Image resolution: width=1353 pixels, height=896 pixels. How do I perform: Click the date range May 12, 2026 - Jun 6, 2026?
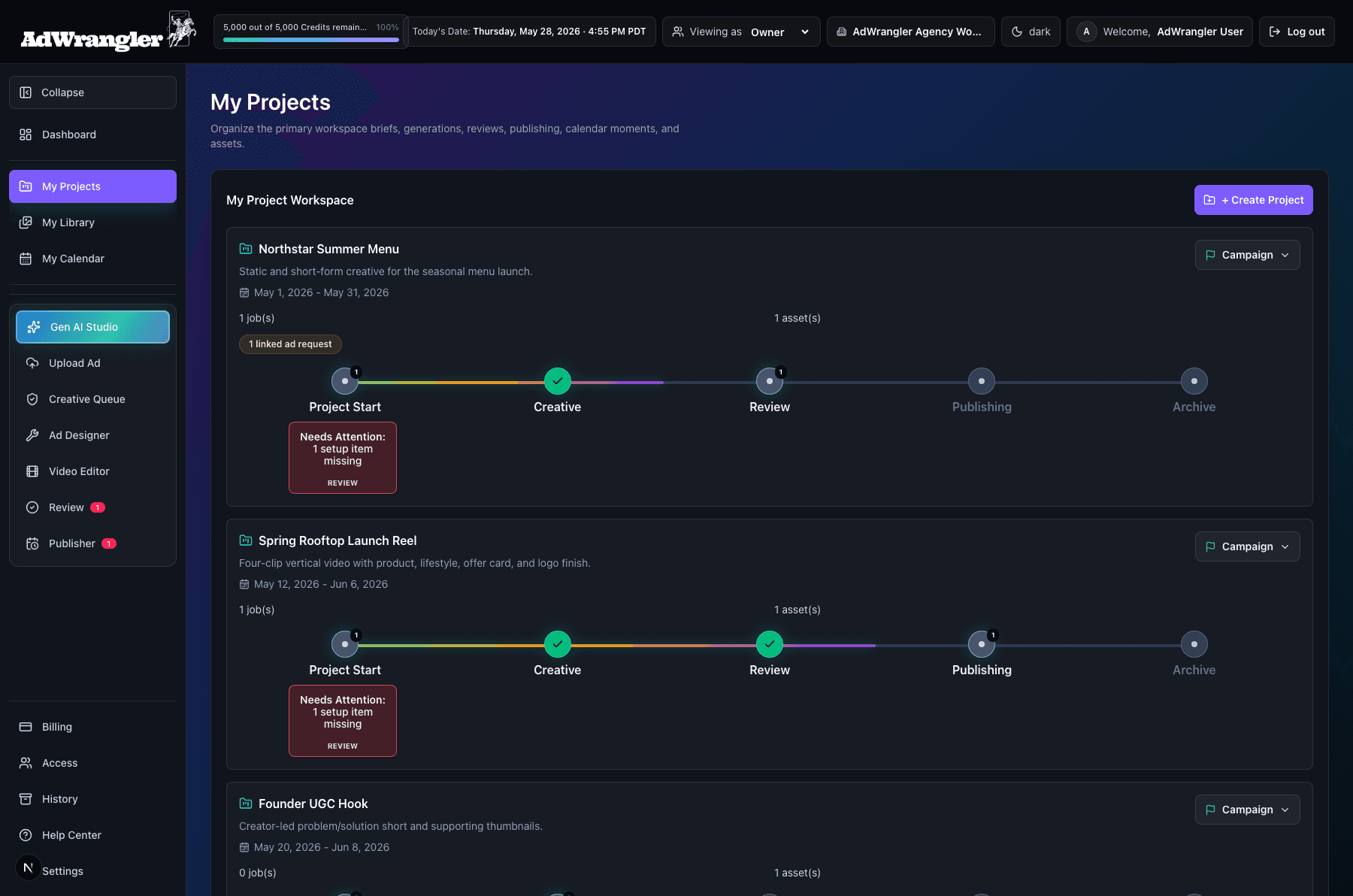pyautogui.click(x=321, y=584)
